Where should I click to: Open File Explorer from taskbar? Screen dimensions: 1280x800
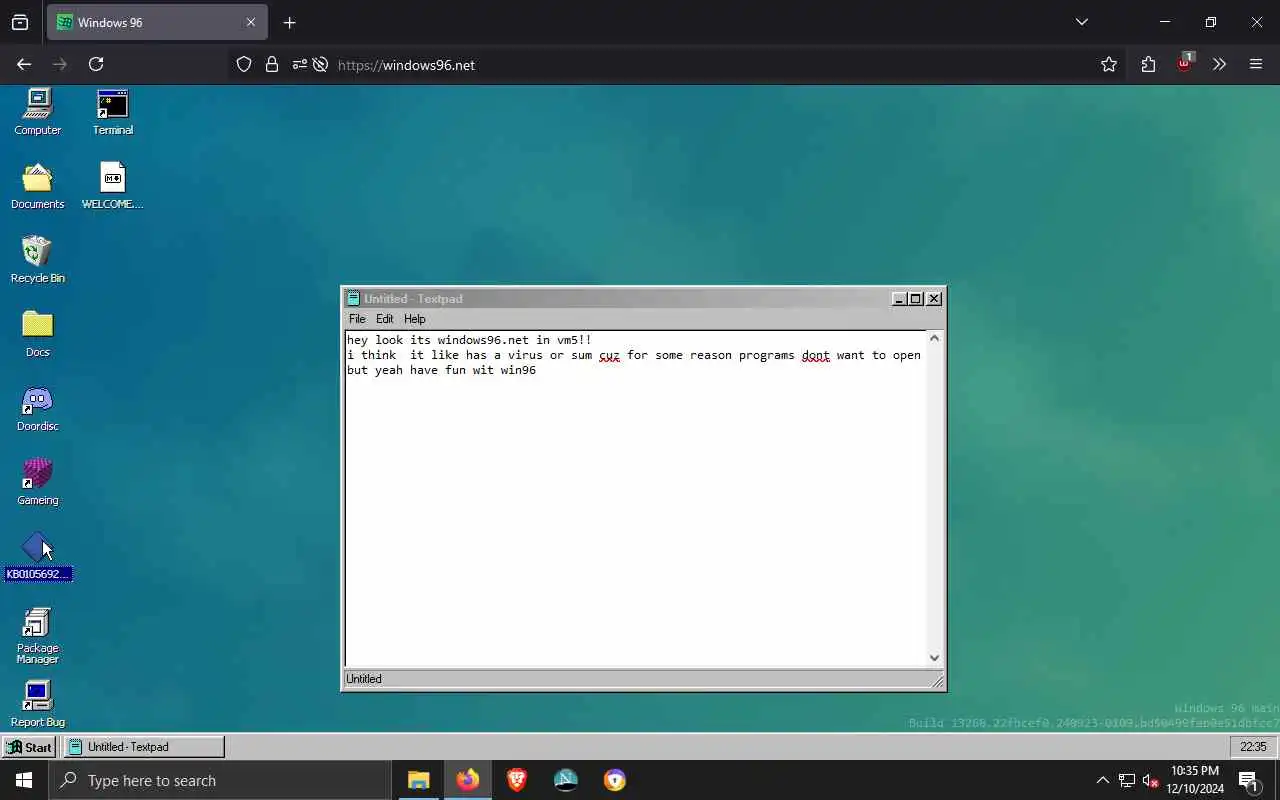tap(419, 781)
